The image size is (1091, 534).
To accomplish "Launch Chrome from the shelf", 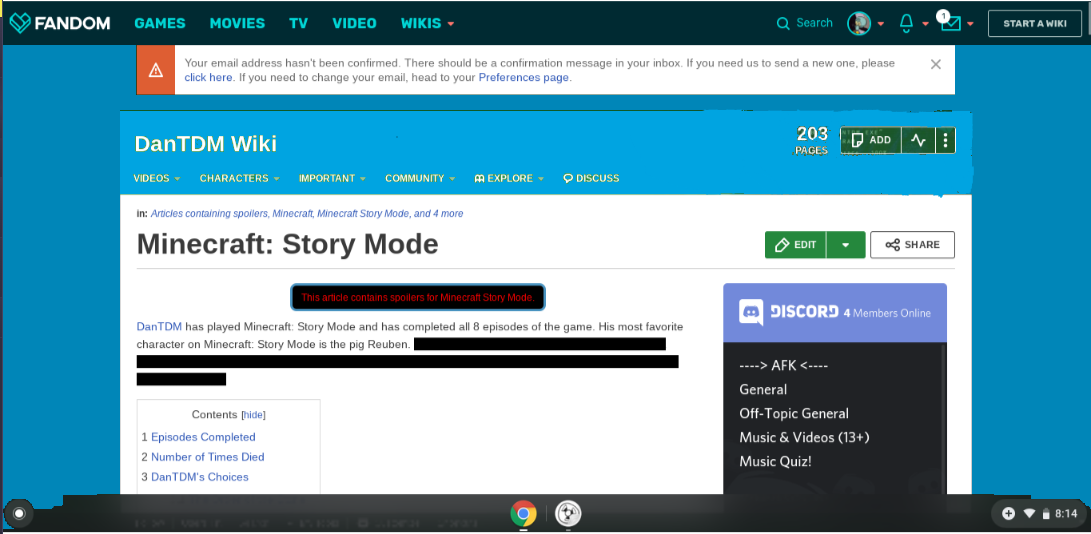I will point(522,514).
